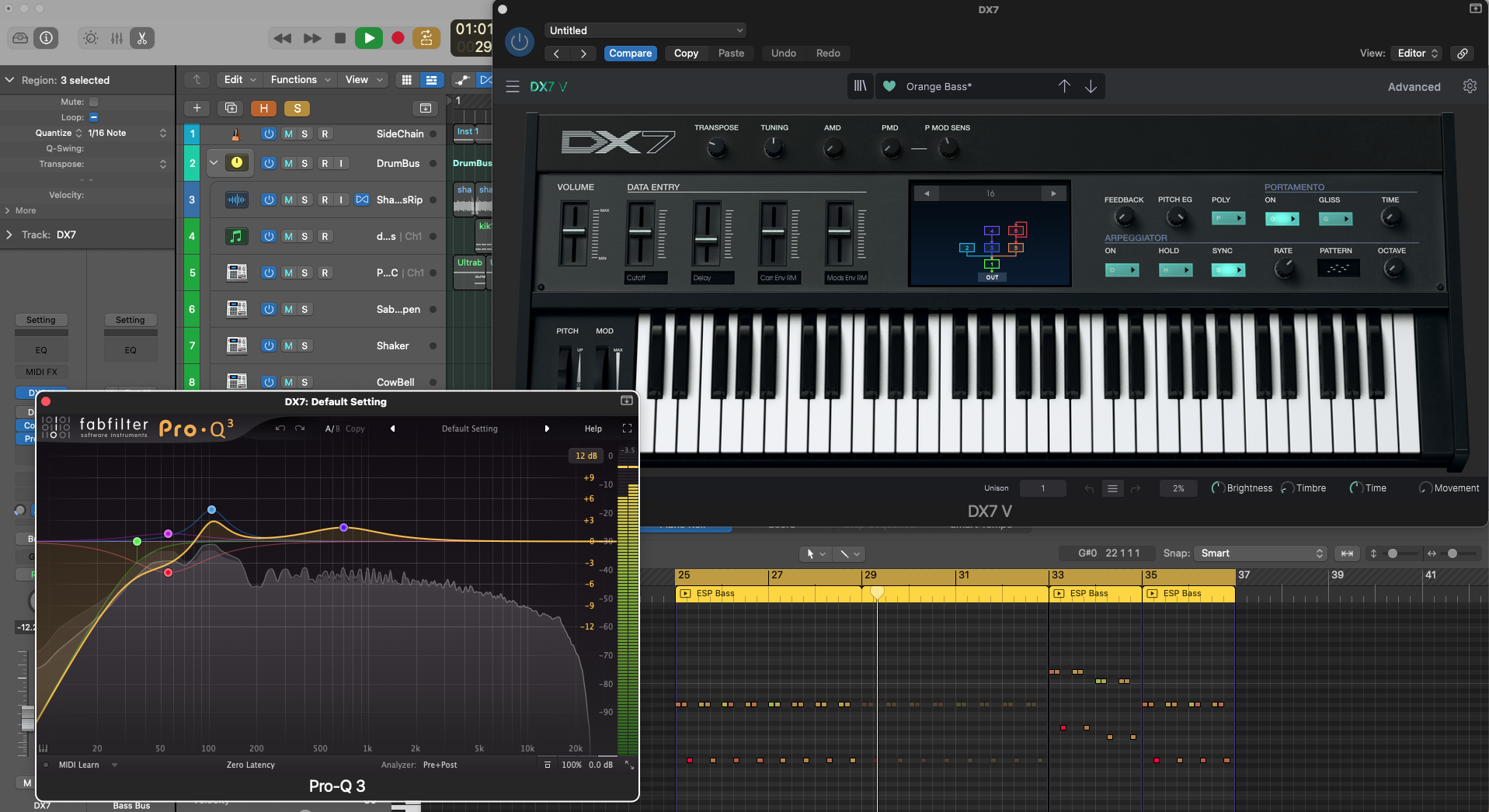Go to previous plugin setting arrow
Image resolution: width=1489 pixels, height=812 pixels.
556,54
